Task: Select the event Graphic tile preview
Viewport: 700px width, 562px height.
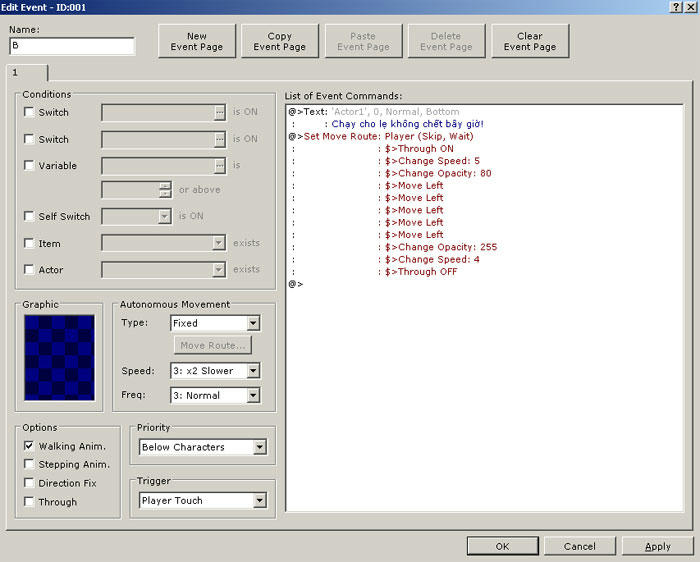Action: click(x=59, y=357)
